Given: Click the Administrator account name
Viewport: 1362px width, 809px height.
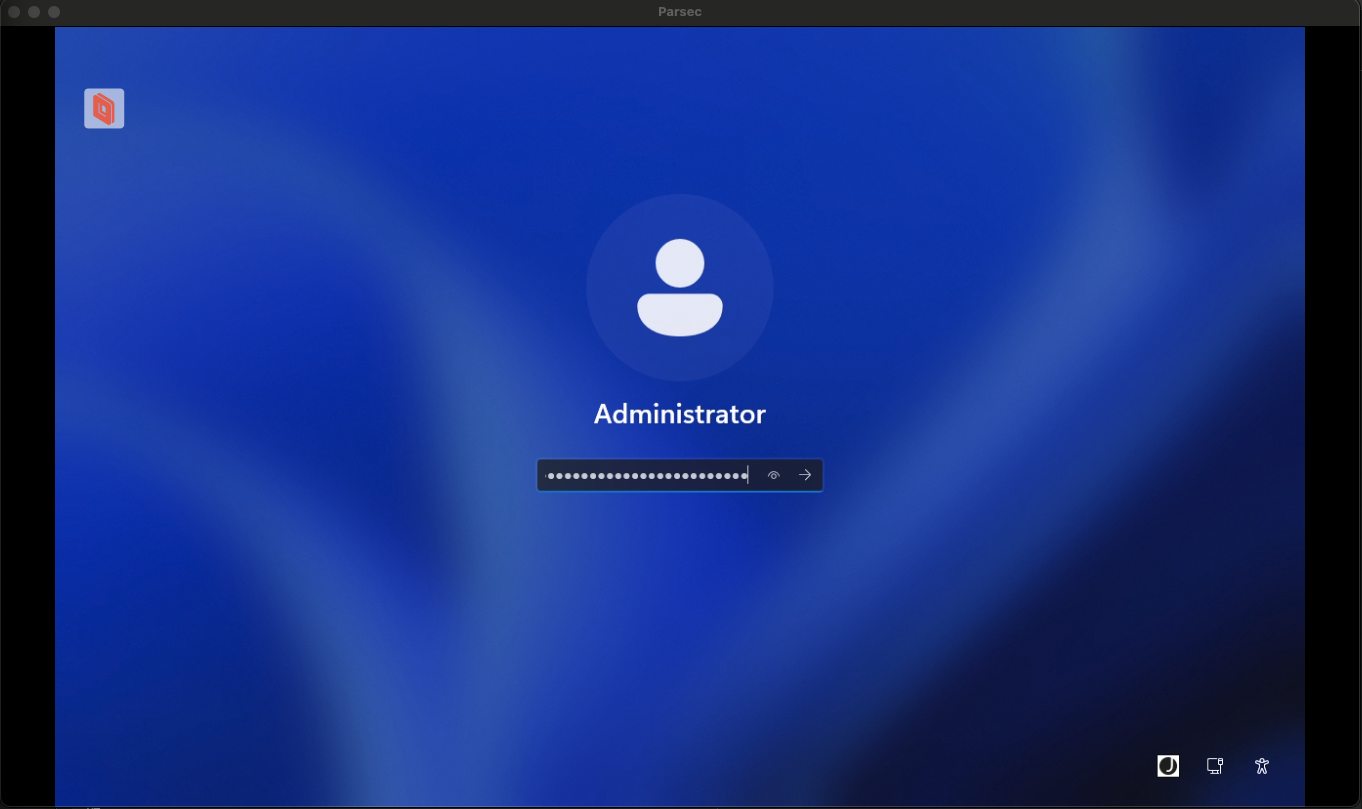Looking at the screenshot, I should pyautogui.click(x=680, y=414).
